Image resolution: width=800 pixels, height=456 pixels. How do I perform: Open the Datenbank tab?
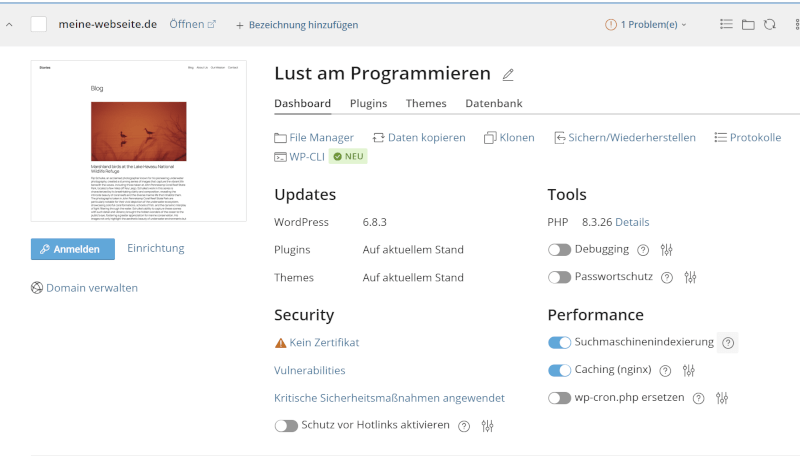pyautogui.click(x=493, y=103)
